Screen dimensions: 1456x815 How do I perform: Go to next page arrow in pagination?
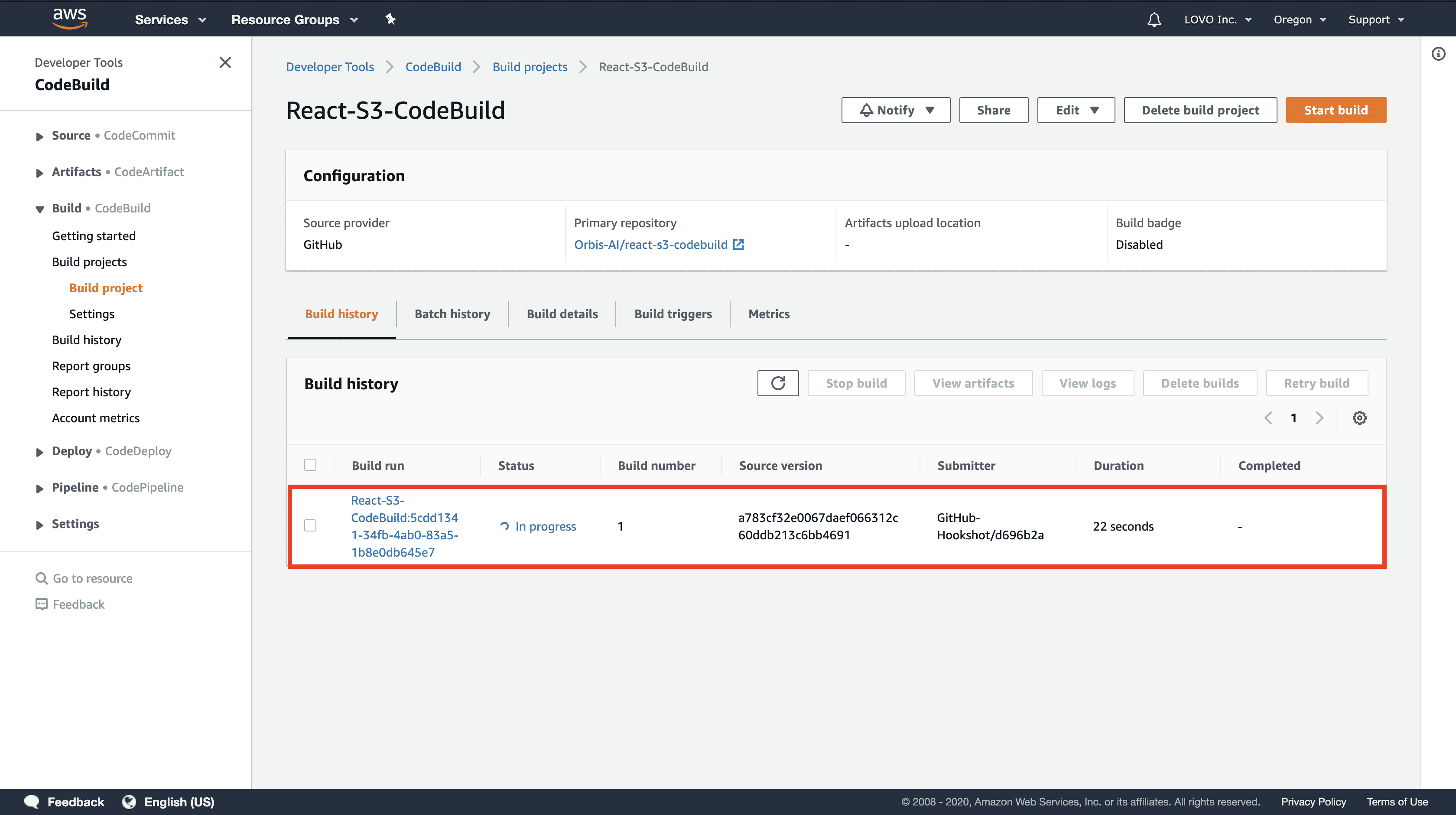pyautogui.click(x=1319, y=417)
